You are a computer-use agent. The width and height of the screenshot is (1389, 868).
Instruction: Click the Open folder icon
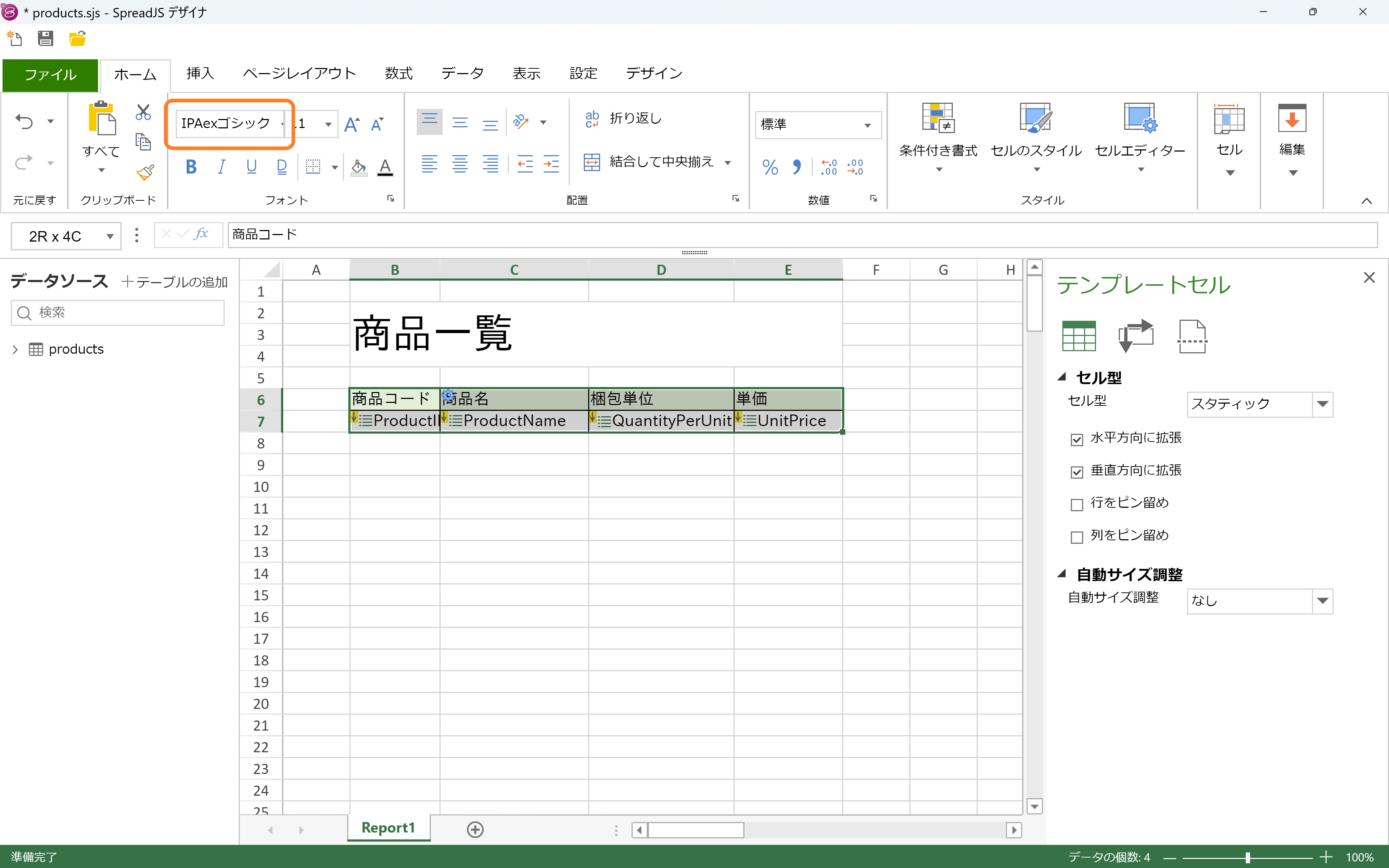(x=77, y=38)
